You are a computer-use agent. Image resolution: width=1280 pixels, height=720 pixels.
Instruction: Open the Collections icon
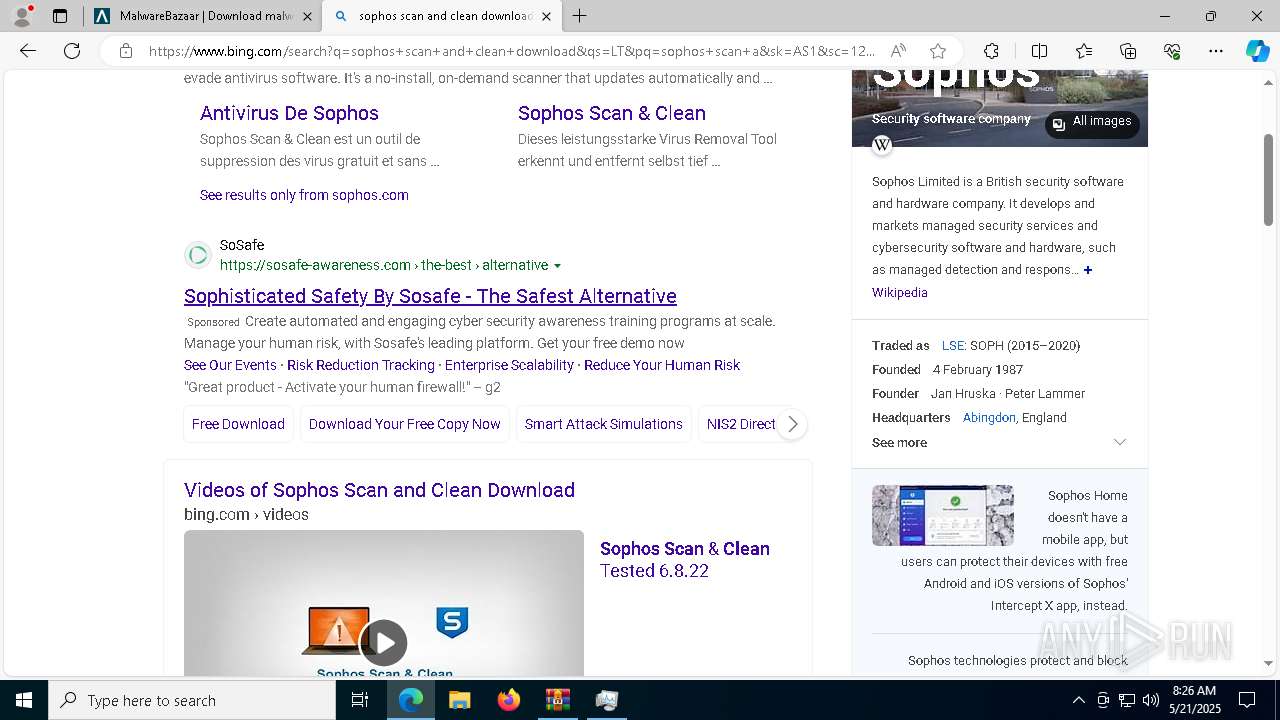1128,51
